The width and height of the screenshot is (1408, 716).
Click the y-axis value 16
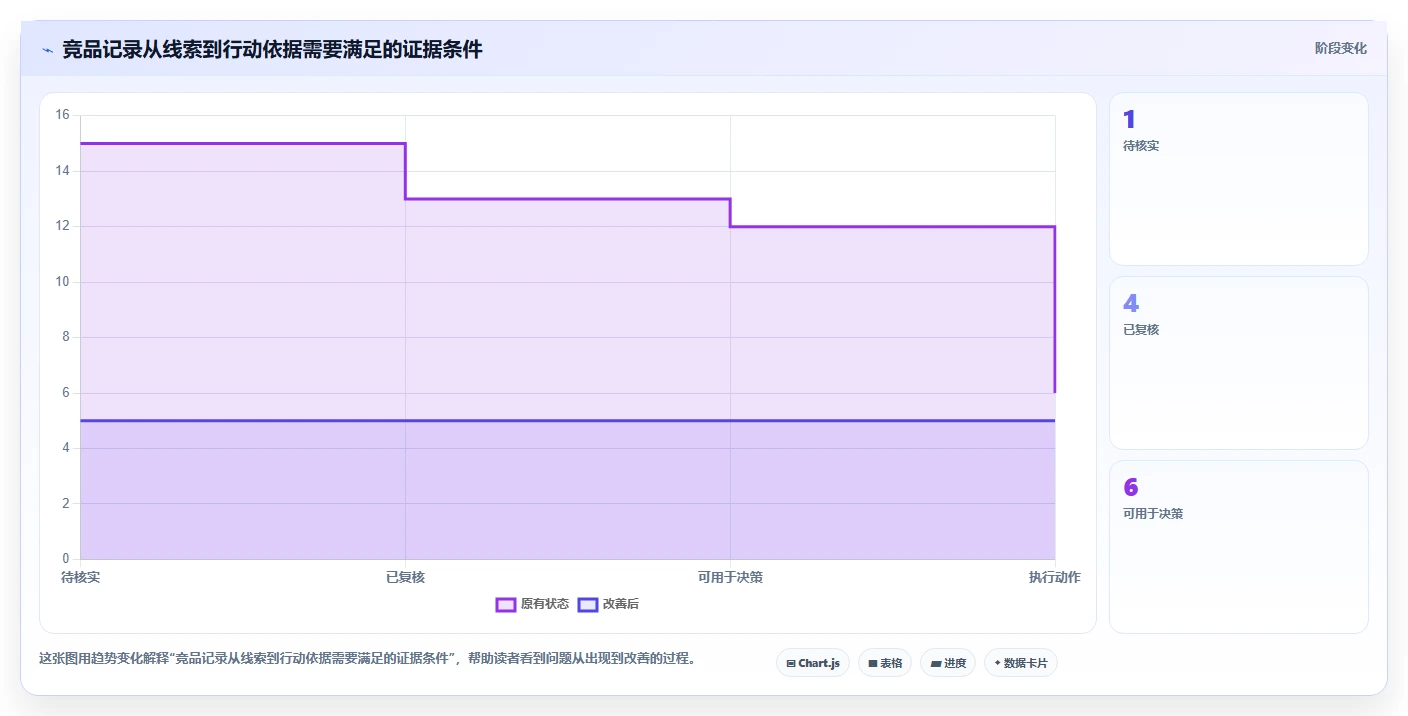pos(63,115)
